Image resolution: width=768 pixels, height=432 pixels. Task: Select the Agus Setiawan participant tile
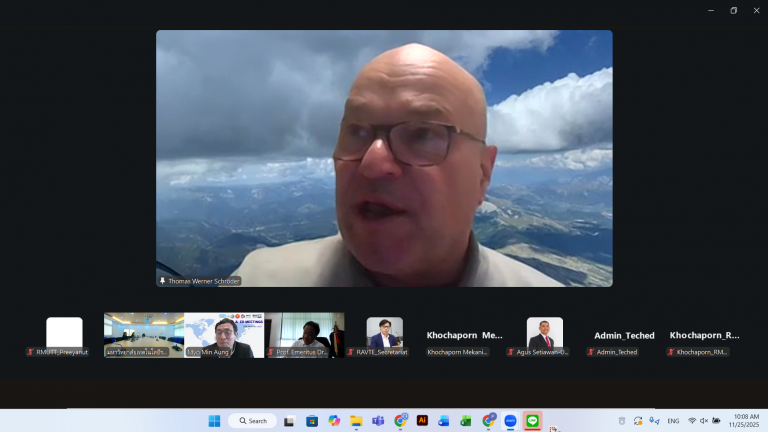pyautogui.click(x=544, y=335)
